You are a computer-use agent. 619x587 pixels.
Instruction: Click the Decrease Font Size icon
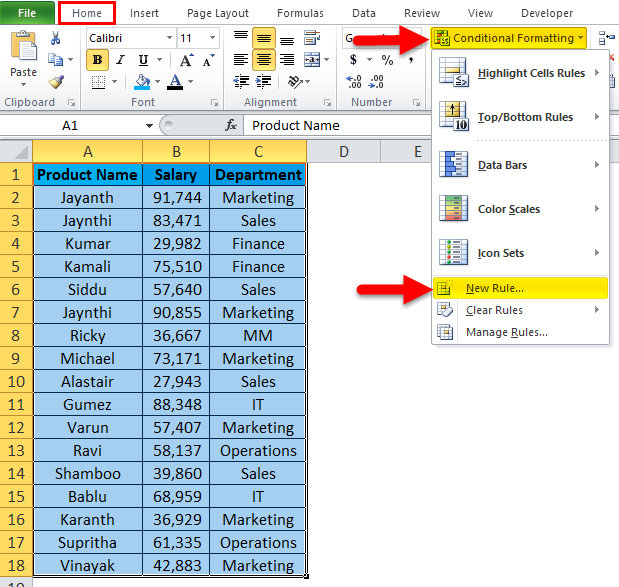[x=208, y=60]
